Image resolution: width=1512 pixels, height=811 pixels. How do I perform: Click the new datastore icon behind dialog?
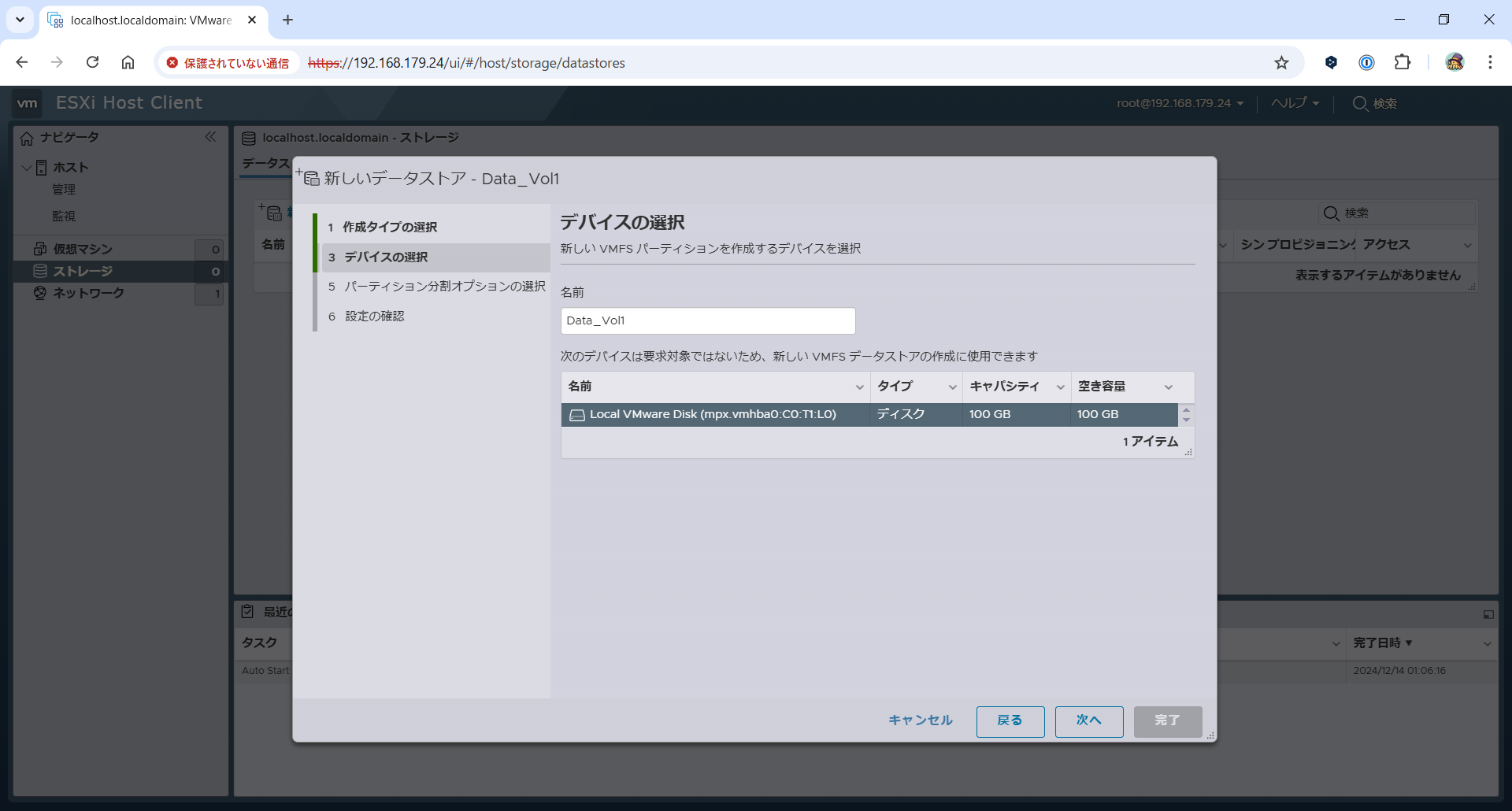click(x=271, y=213)
